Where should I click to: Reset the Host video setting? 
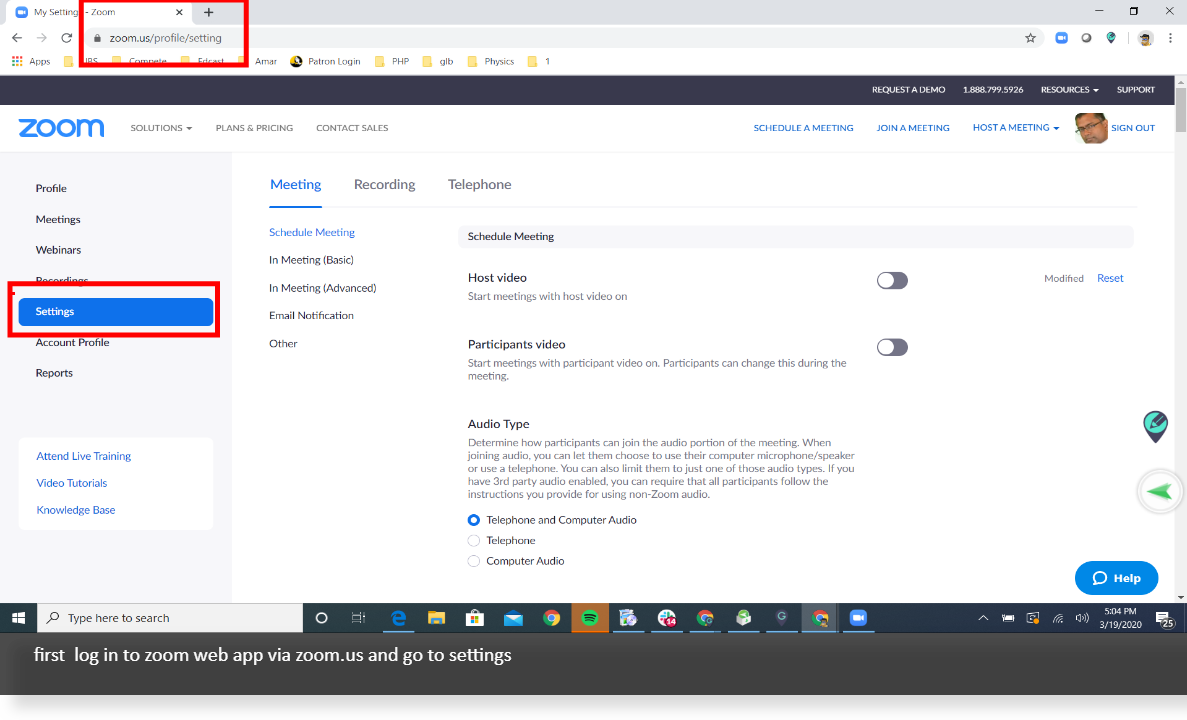point(1110,279)
